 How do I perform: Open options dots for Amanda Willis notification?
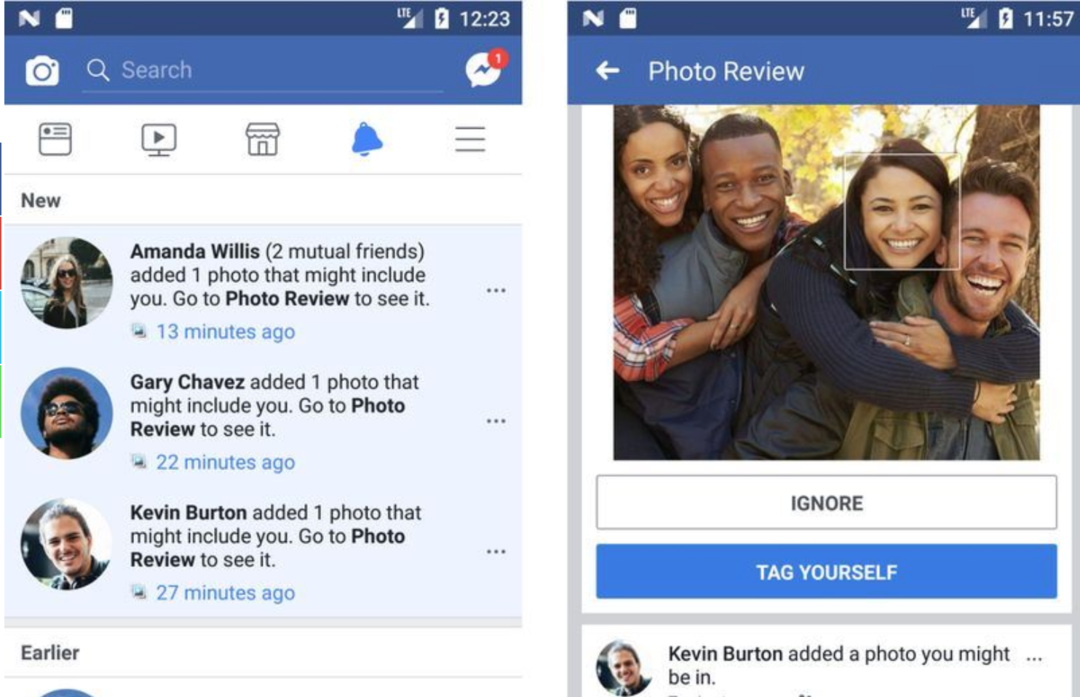pyautogui.click(x=496, y=291)
